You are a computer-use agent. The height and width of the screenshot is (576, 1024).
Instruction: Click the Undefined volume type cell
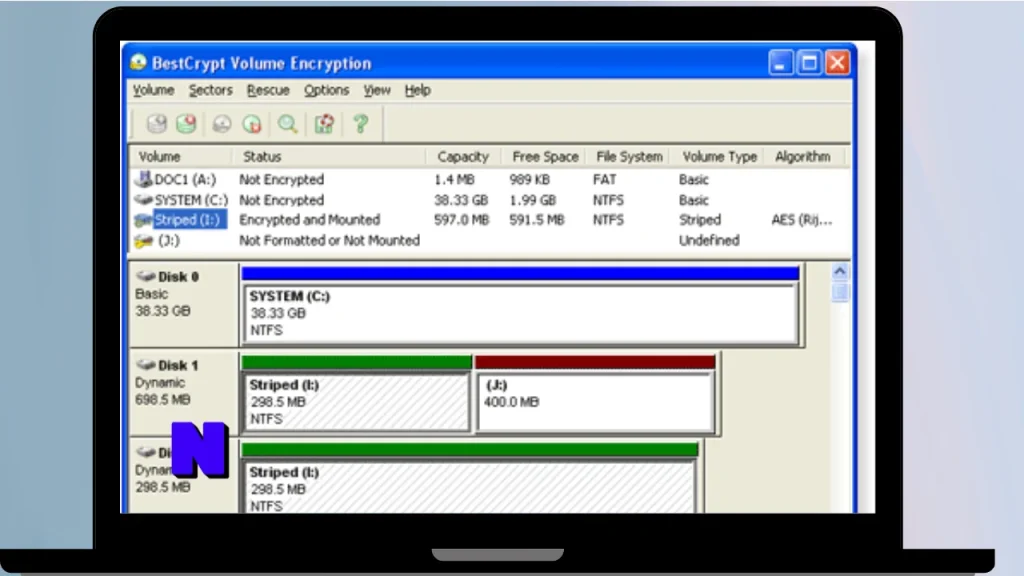[x=709, y=240]
